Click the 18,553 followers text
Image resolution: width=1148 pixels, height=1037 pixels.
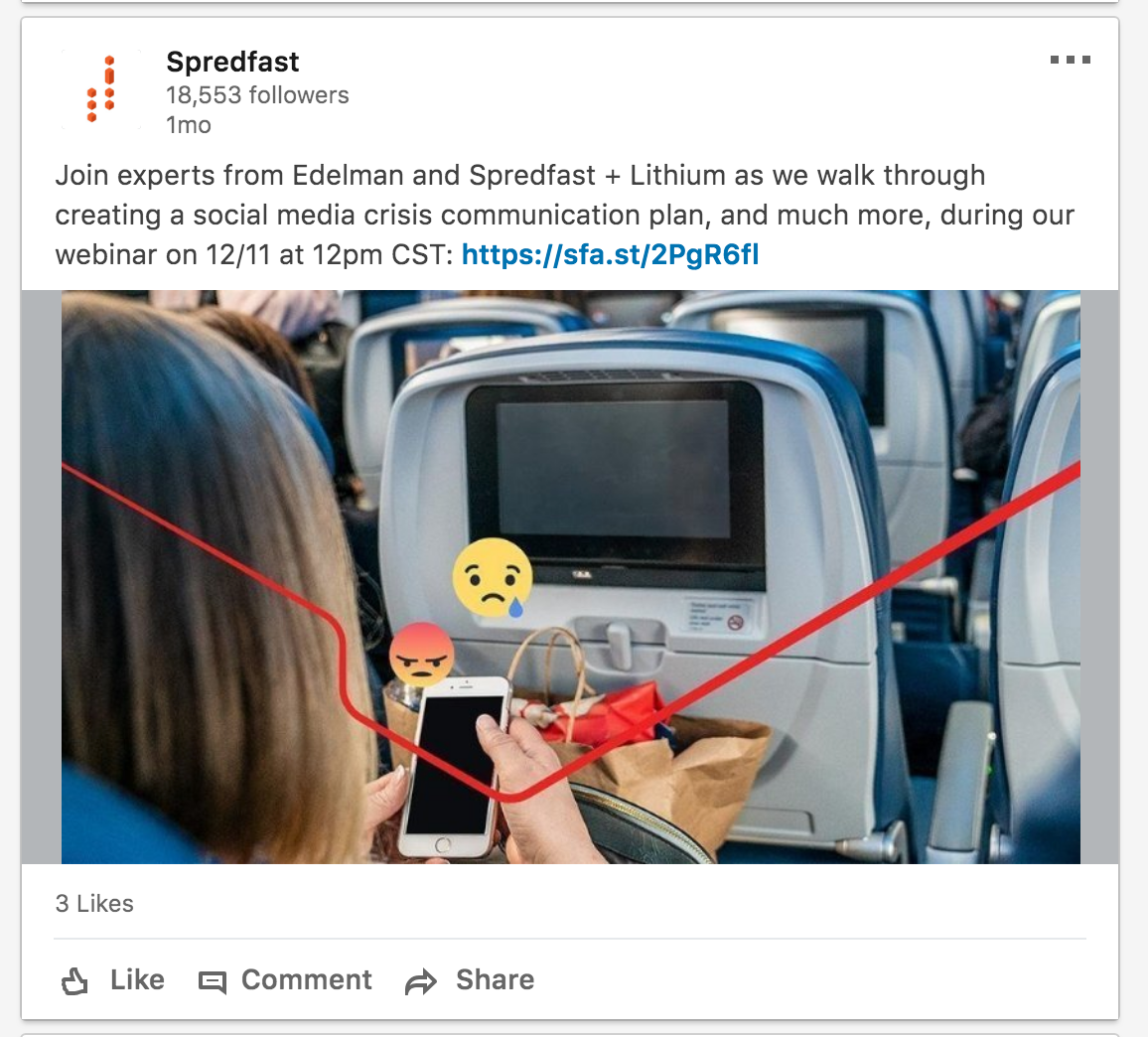[x=258, y=95]
